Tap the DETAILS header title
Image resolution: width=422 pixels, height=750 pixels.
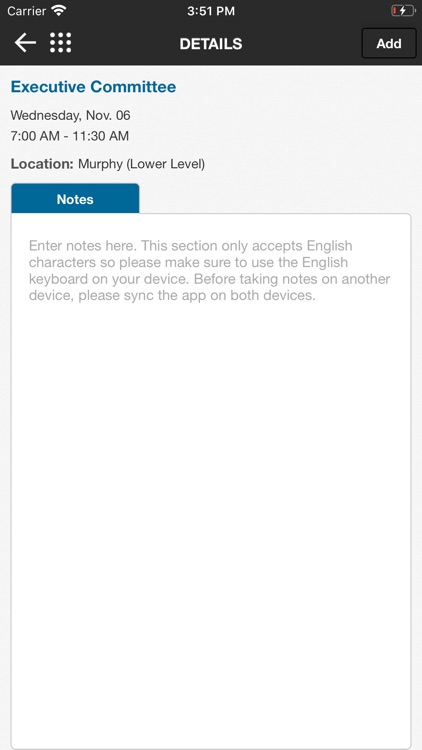pyautogui.click(x=211, y=44)
